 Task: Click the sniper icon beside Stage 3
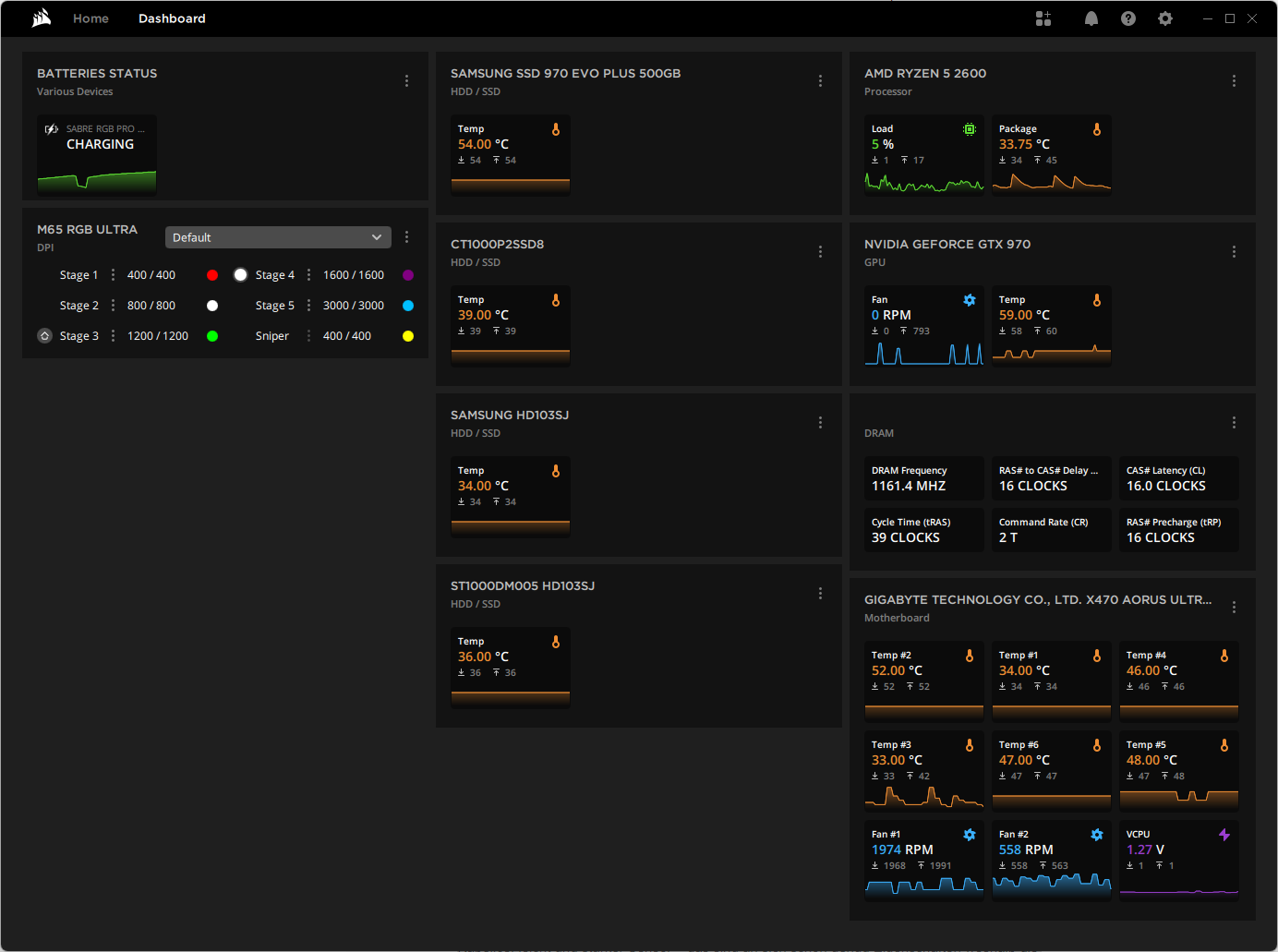(44, 336)
